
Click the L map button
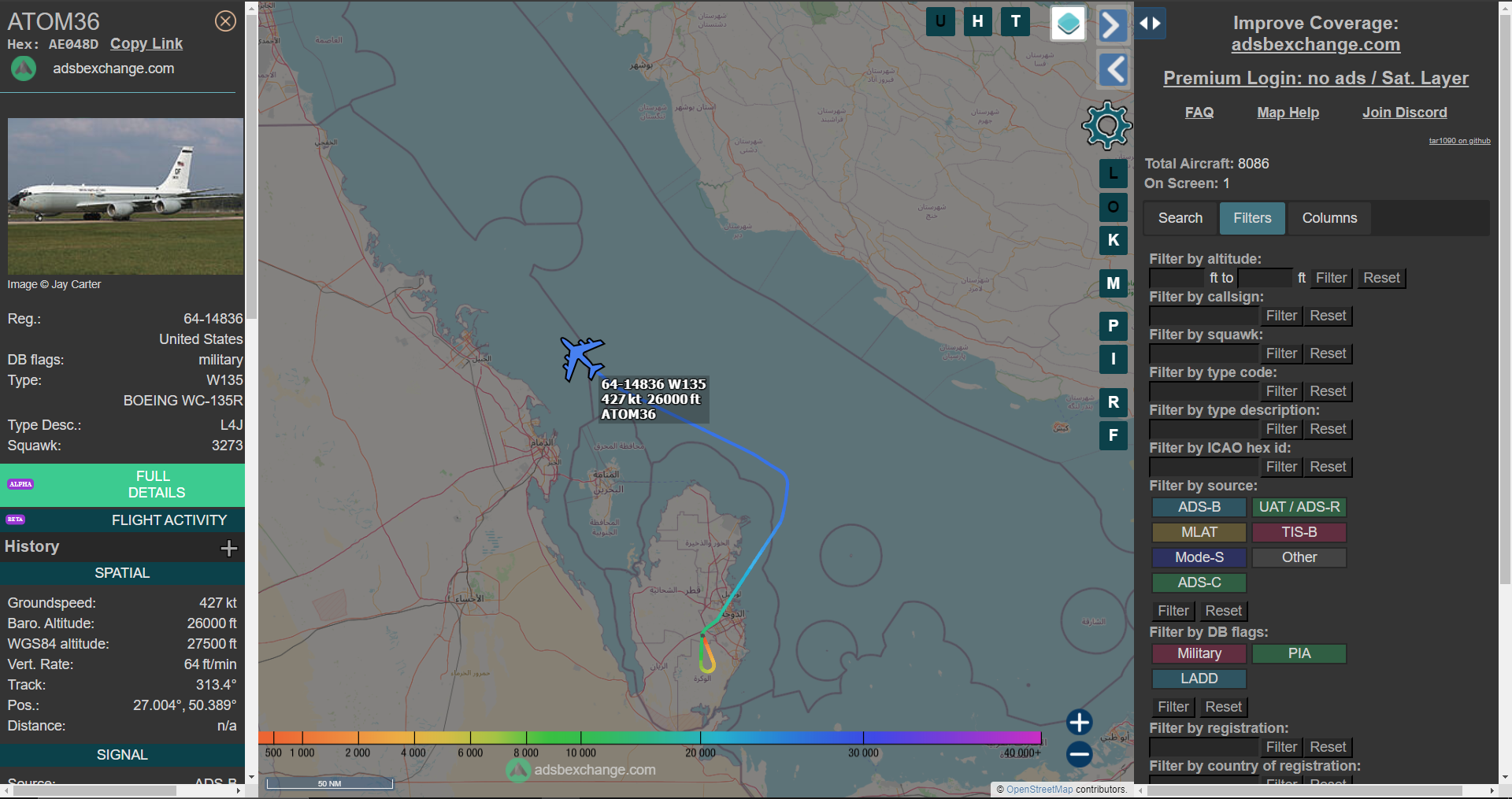tap(1114, 174)
